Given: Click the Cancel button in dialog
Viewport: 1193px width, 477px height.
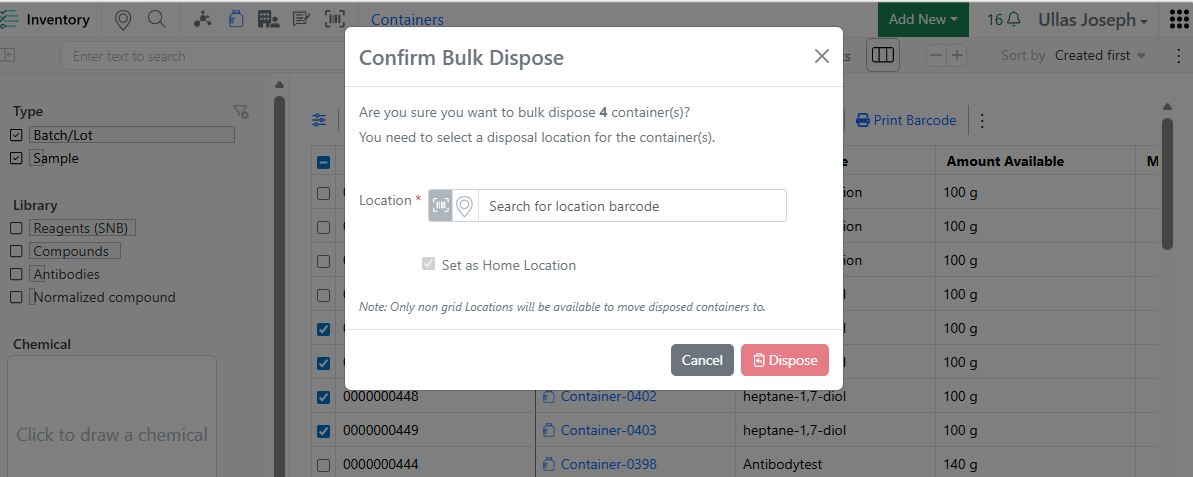Looking at the screenshot, I should tap(702, 360).
